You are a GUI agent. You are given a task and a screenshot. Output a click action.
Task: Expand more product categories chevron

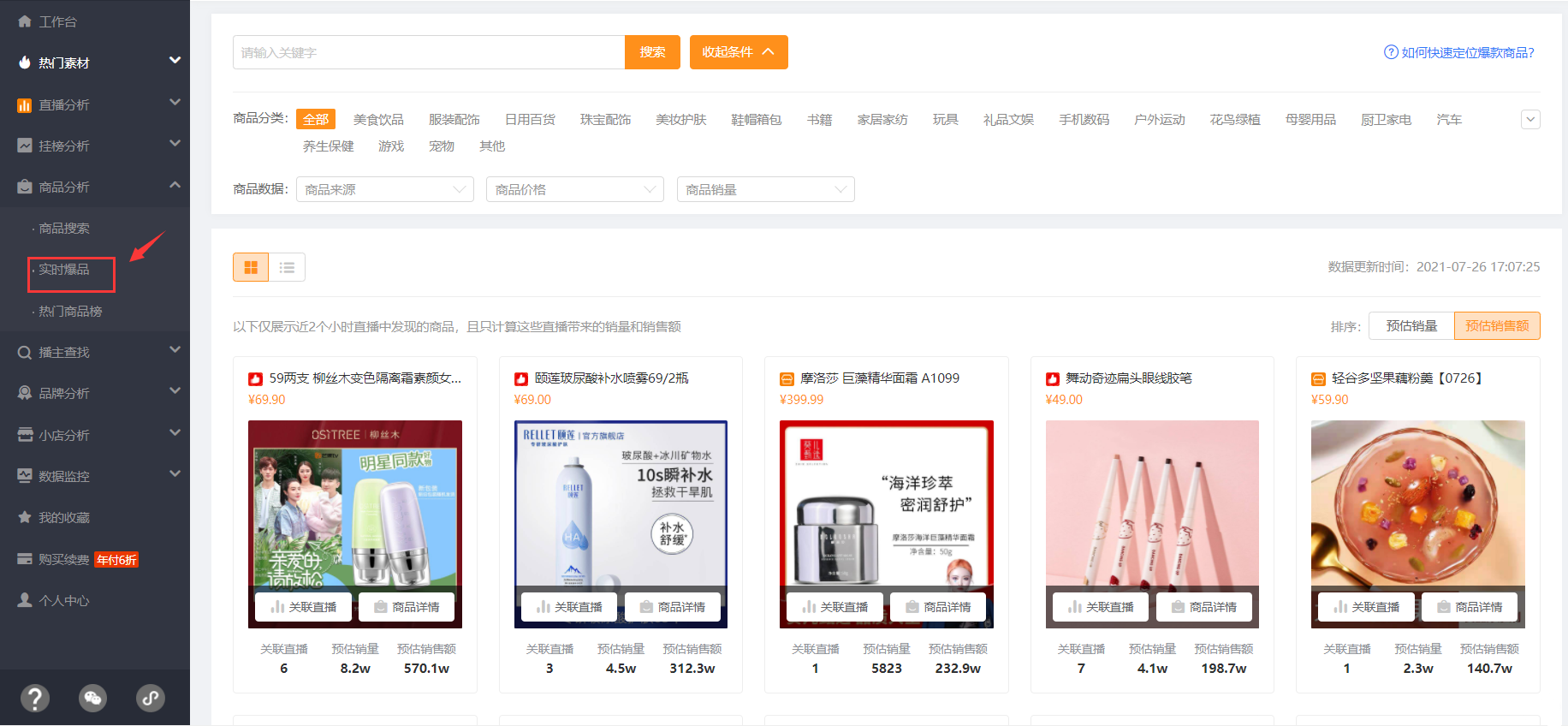(x=1530, y=120)
